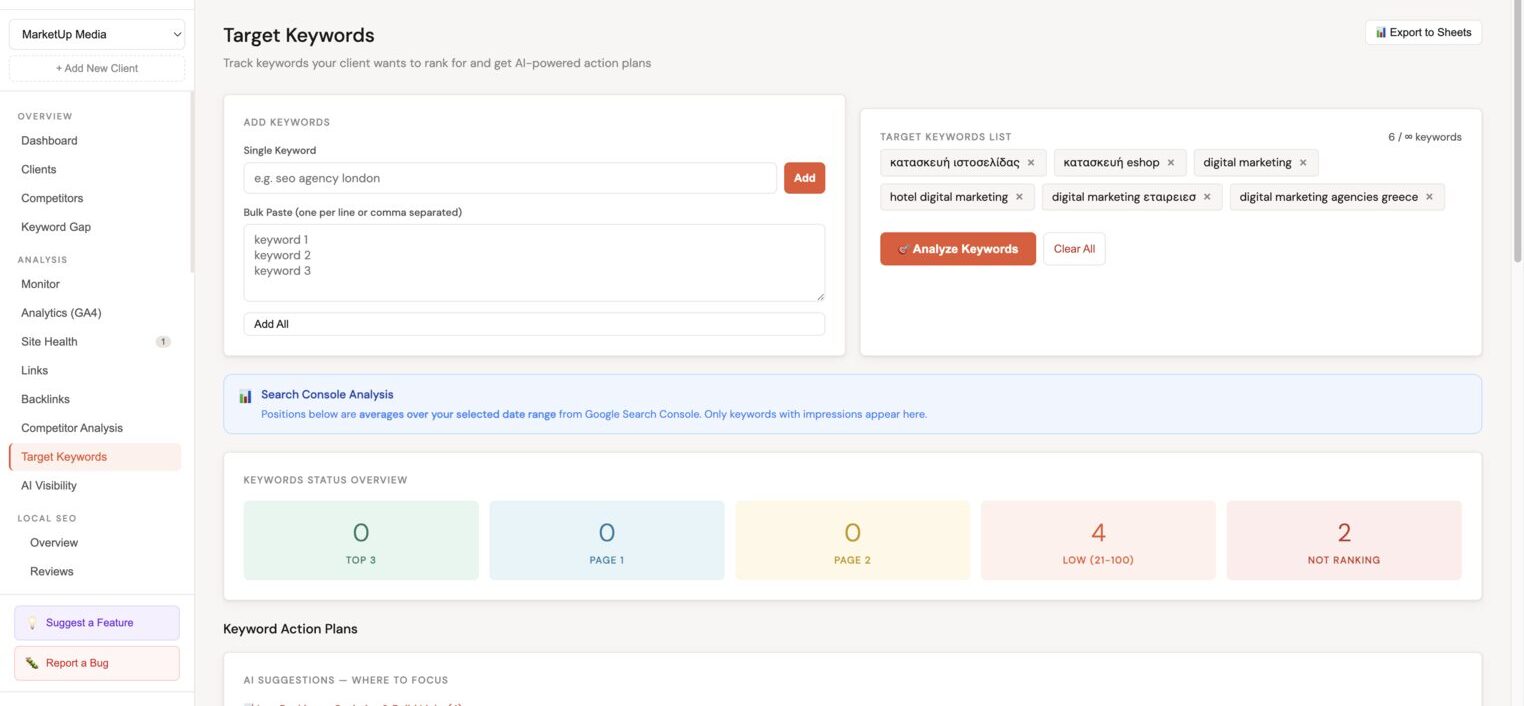Screen dimensions: 1524x706
Task: Click the Search Console Analysis chart icon
Action: (x=246, y=396)
